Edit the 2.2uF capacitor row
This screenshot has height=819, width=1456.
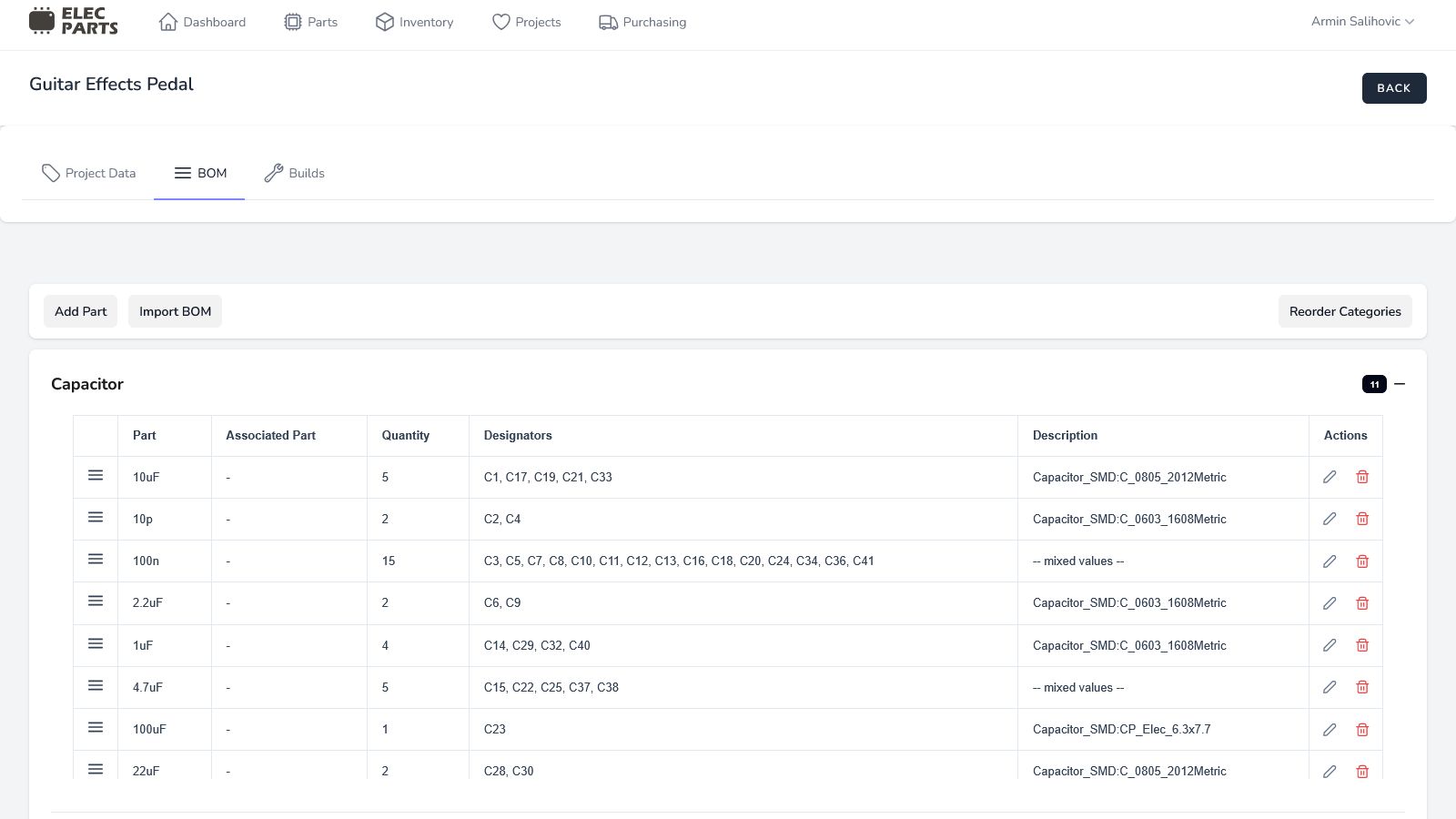pyautogui.click(x=1330, y=603)
